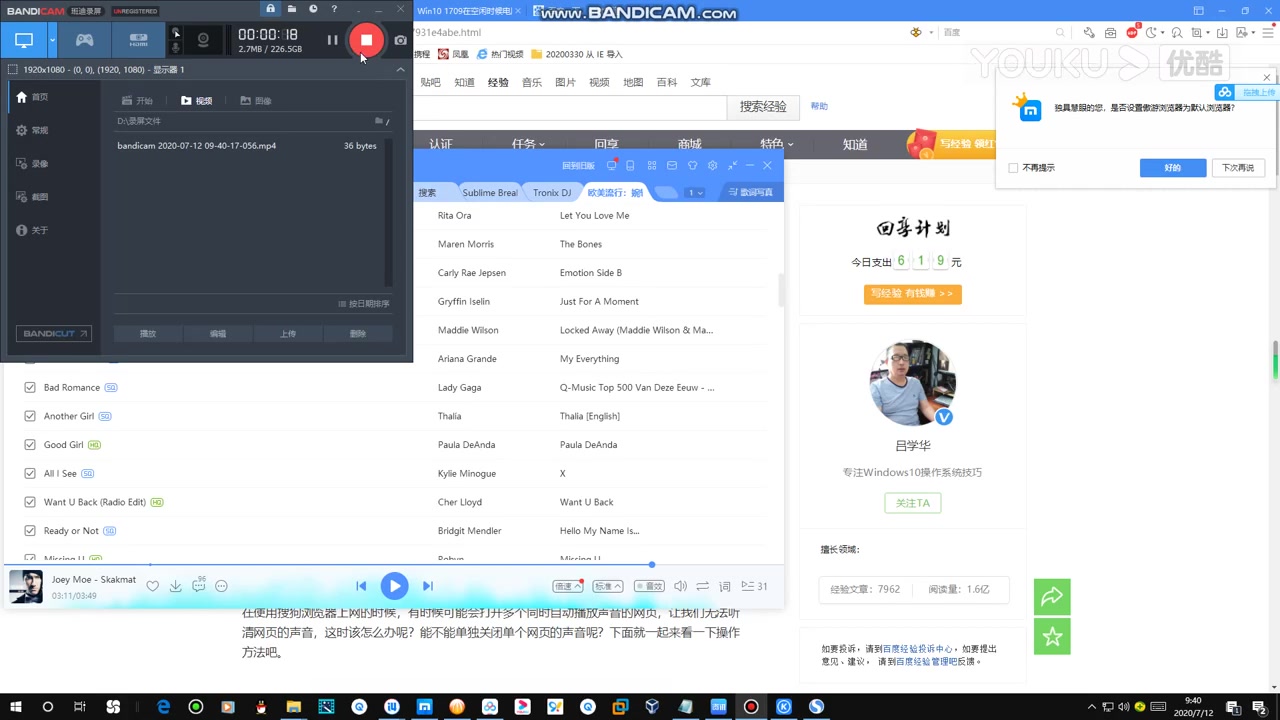1280x720 pixels.
Task: Open the music player skin shirt icon
Action: pyautogui.click(x=692, y=165)
